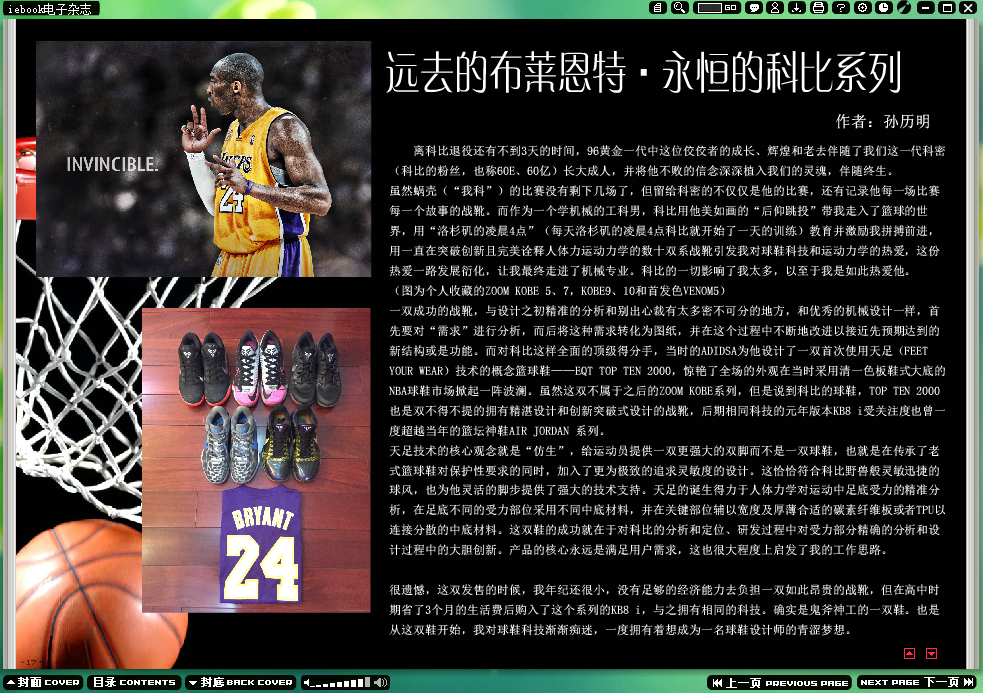The image size is (983, 693).
Task: Click the title 远去的布莱恩特·永恒的科比系列
Action: click(x=644, y=73)
